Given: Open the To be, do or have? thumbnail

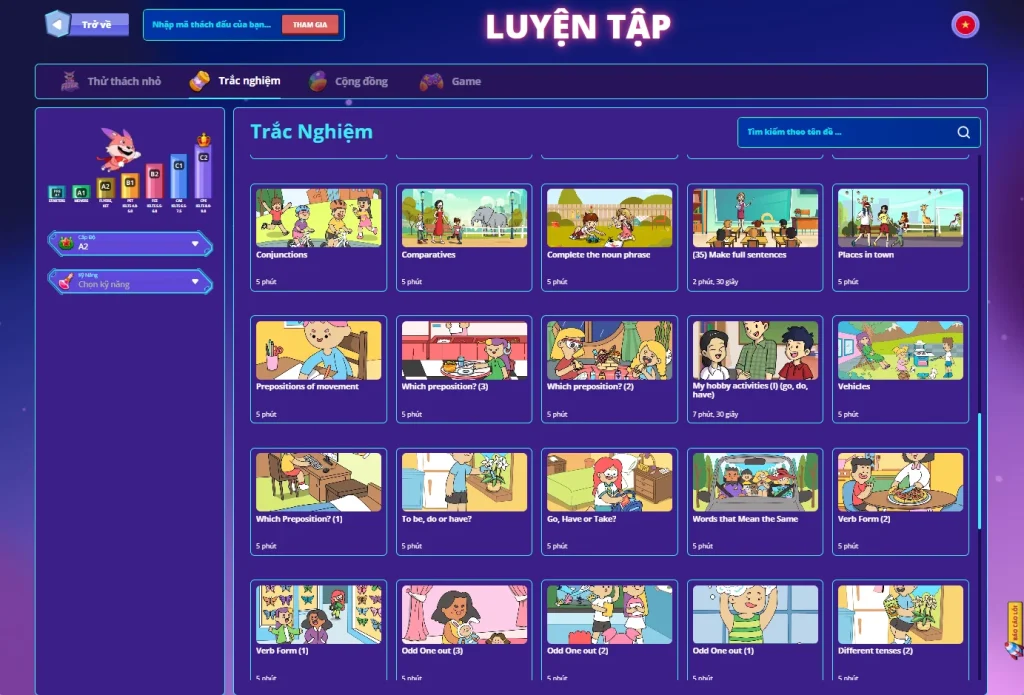Looking at the screenshot, I should [464, 482].
